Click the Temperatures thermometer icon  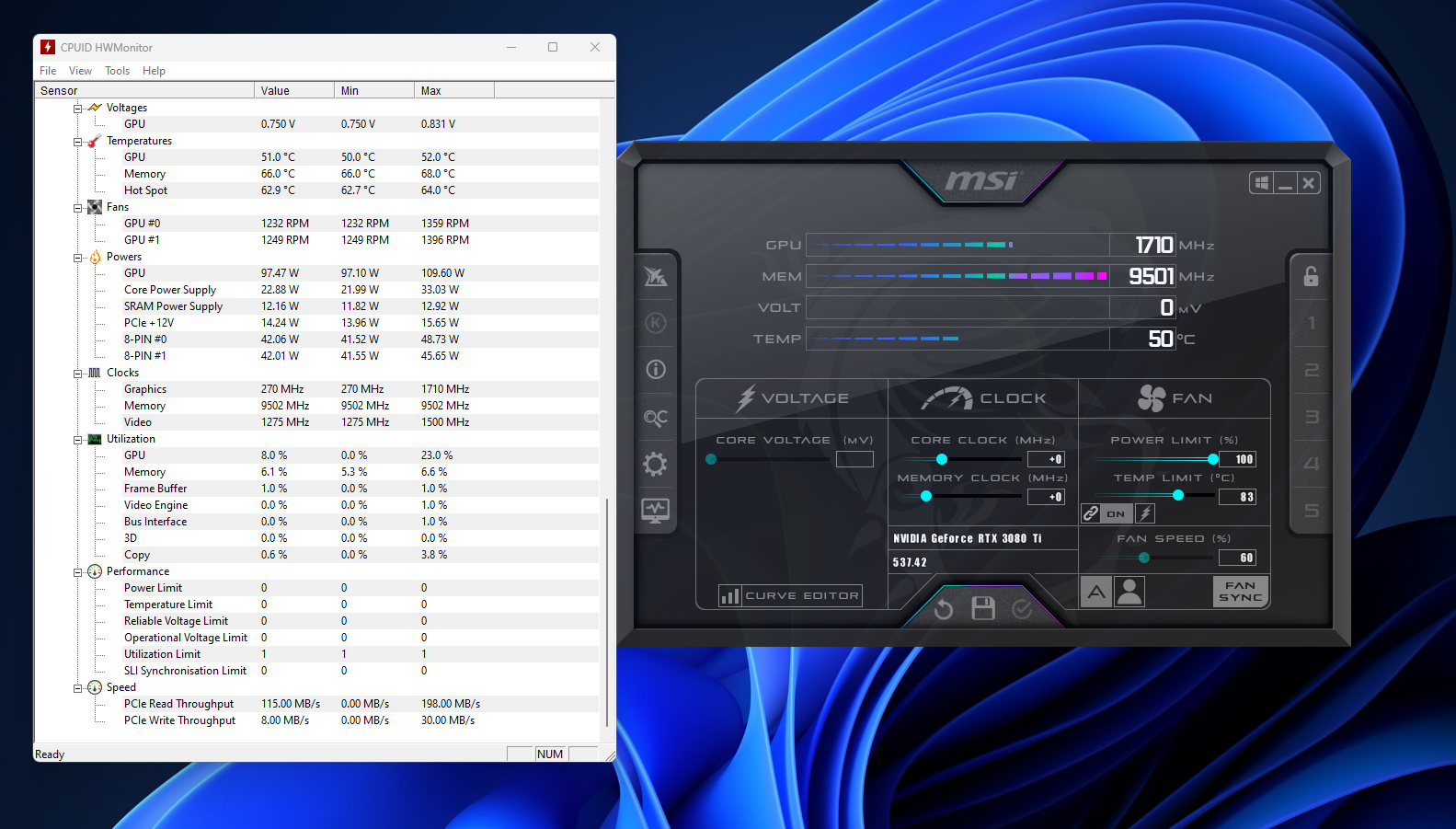pyautogui.click(x=94, y=141)
